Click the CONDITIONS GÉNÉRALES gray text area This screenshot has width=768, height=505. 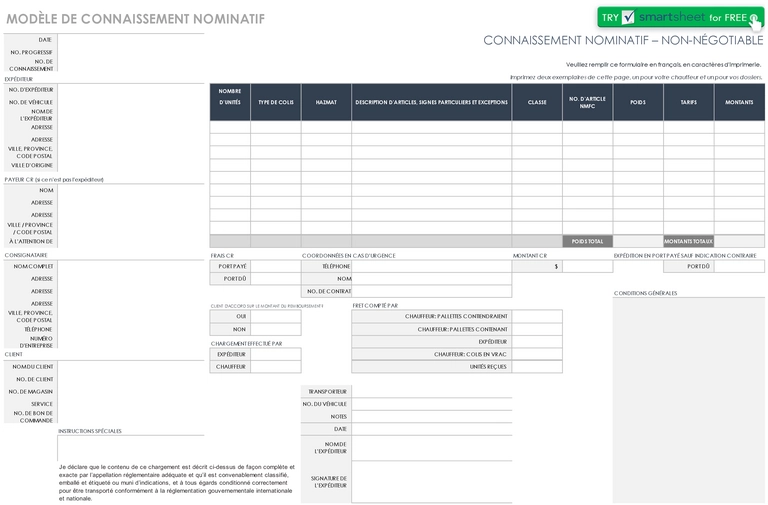(x=688, y=400)
